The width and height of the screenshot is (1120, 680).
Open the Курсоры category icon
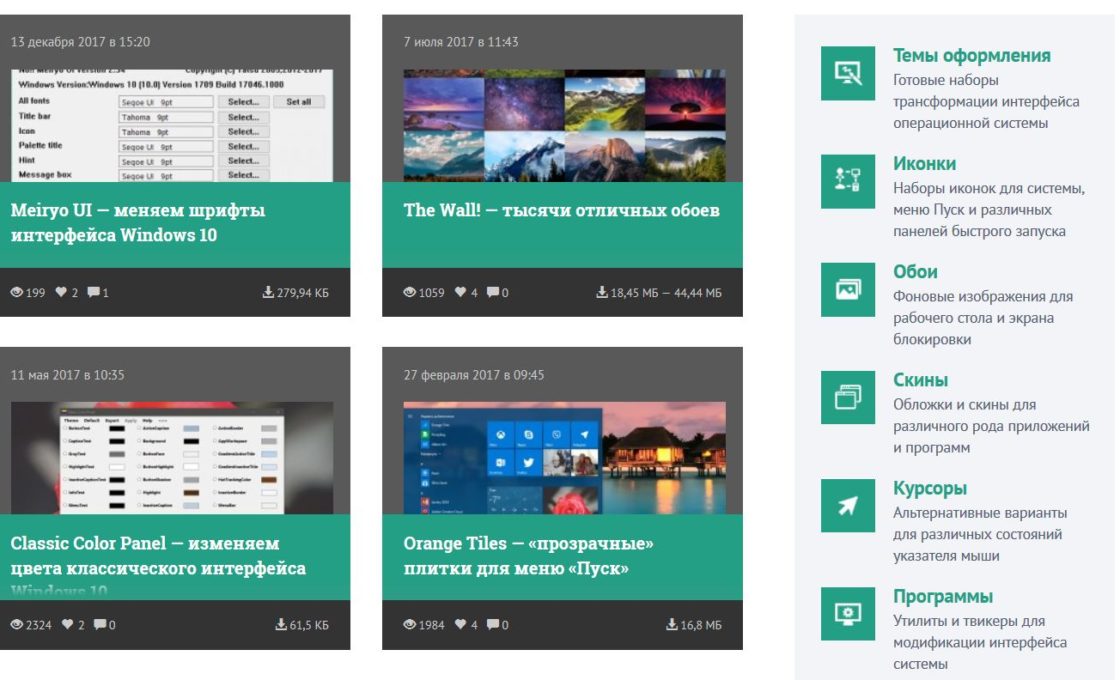[x=847, y=506]
